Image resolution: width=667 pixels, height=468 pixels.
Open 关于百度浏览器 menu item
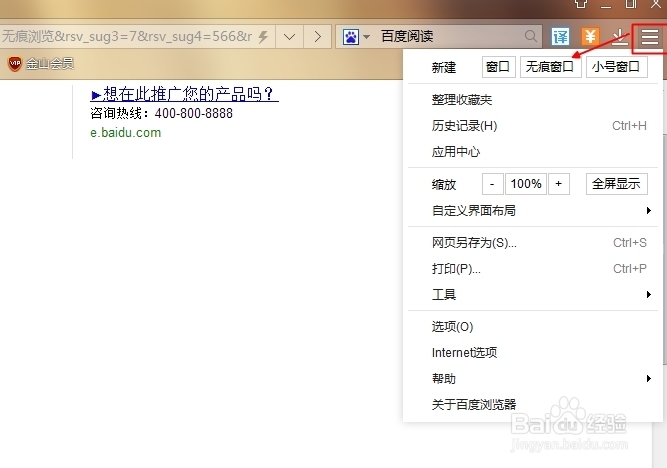(533, 404)
